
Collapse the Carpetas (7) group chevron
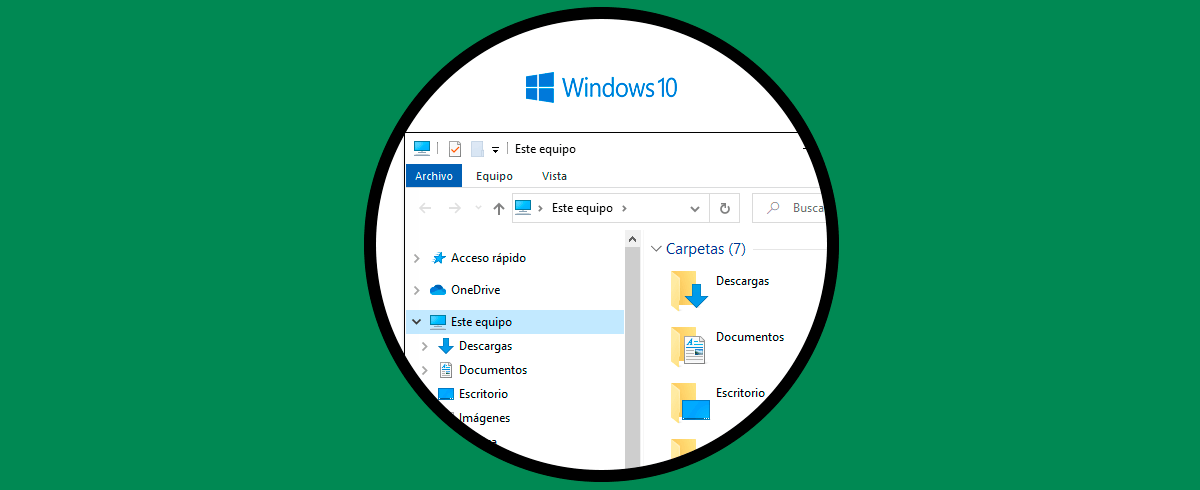tap(657, 248)
